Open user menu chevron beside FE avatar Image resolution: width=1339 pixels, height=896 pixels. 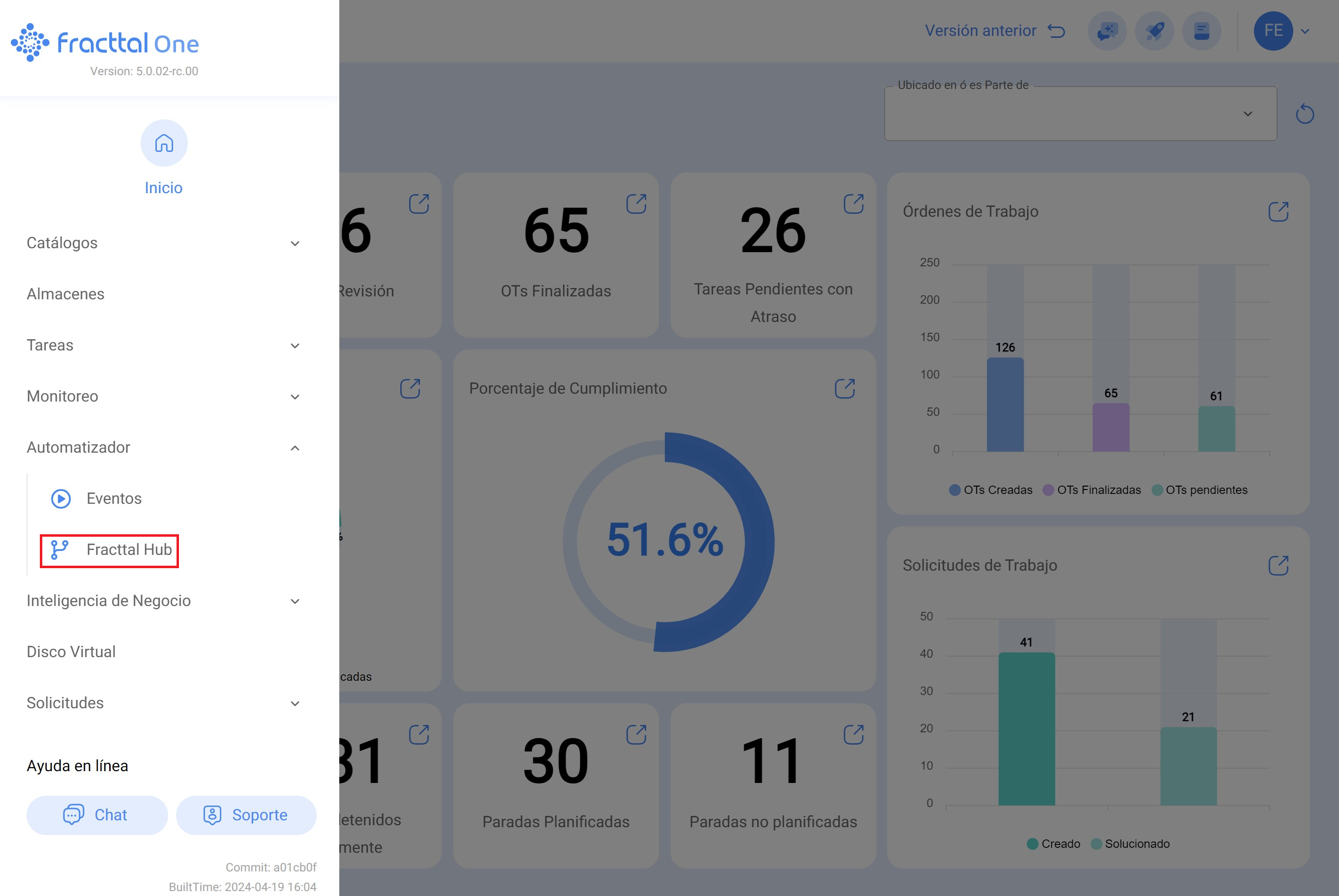point(1305,31)
